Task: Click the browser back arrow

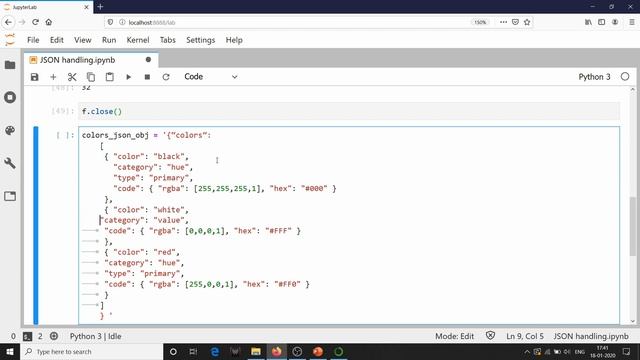Action: 8,22
